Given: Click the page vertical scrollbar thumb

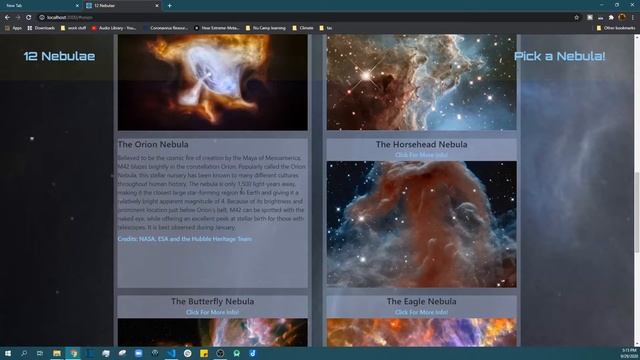Looking at the screenshot, I should 637,212.
